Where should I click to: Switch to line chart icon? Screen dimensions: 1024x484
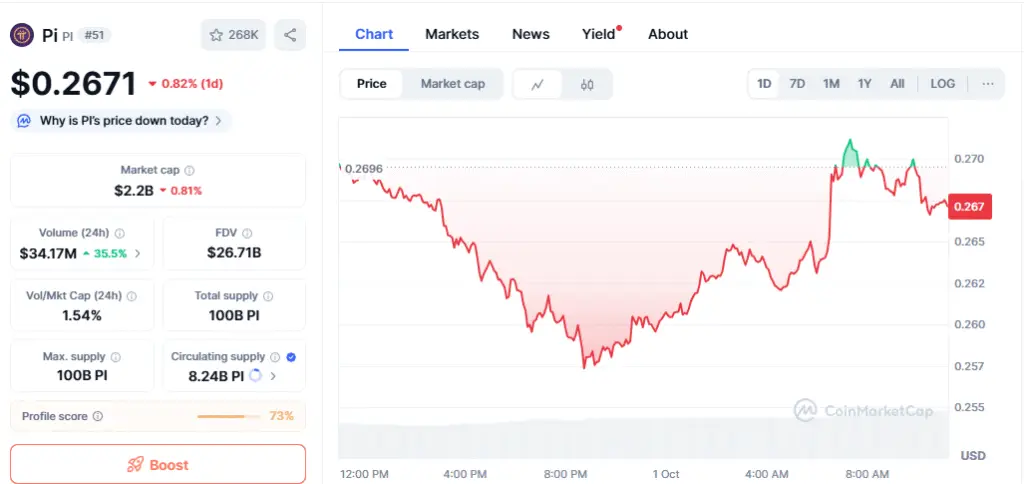(538, 84)
